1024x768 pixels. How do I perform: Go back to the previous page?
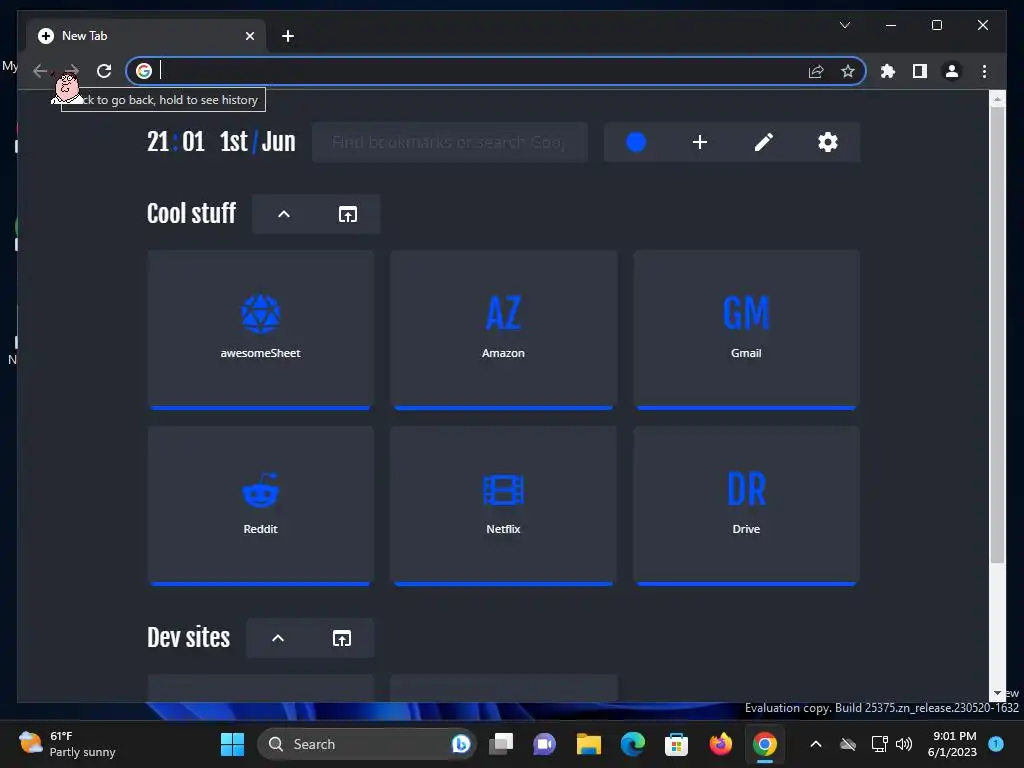[40, 71]
